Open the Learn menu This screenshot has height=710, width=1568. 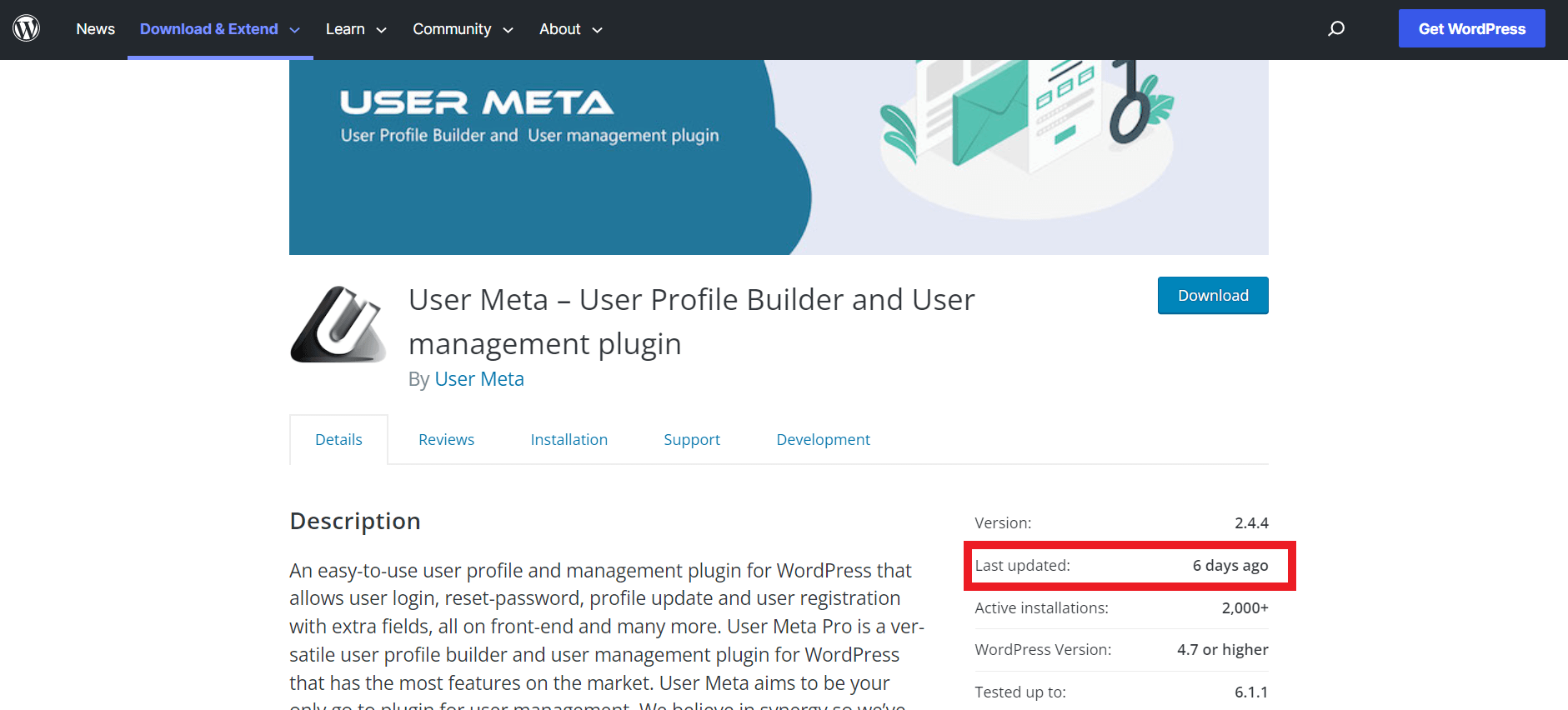tap(345, 29)
